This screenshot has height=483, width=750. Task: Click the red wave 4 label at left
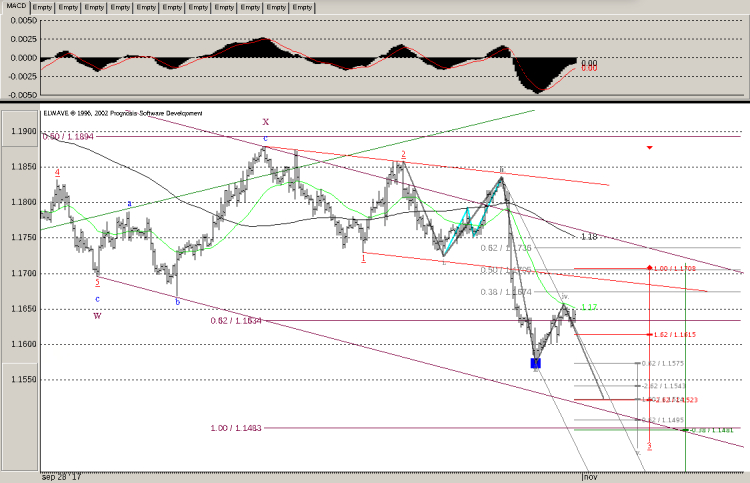[58, 171]
